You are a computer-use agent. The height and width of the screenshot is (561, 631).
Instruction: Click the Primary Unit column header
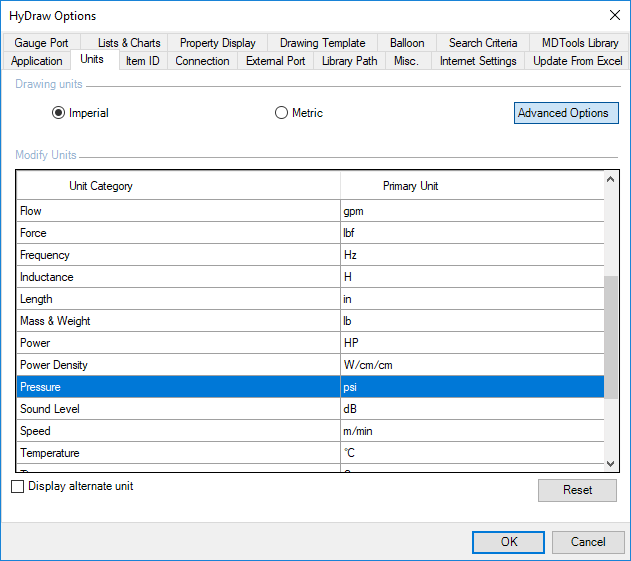click(472, 186)
